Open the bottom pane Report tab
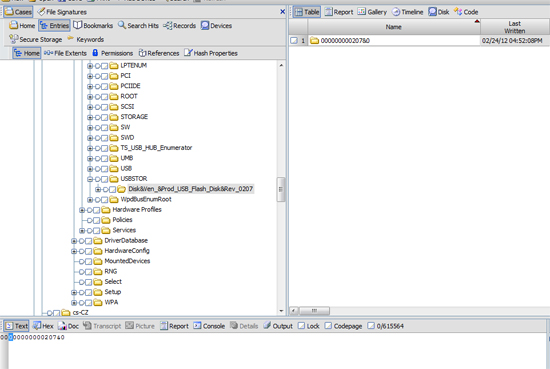Screen dimensions: 550x369 [174, 326]
